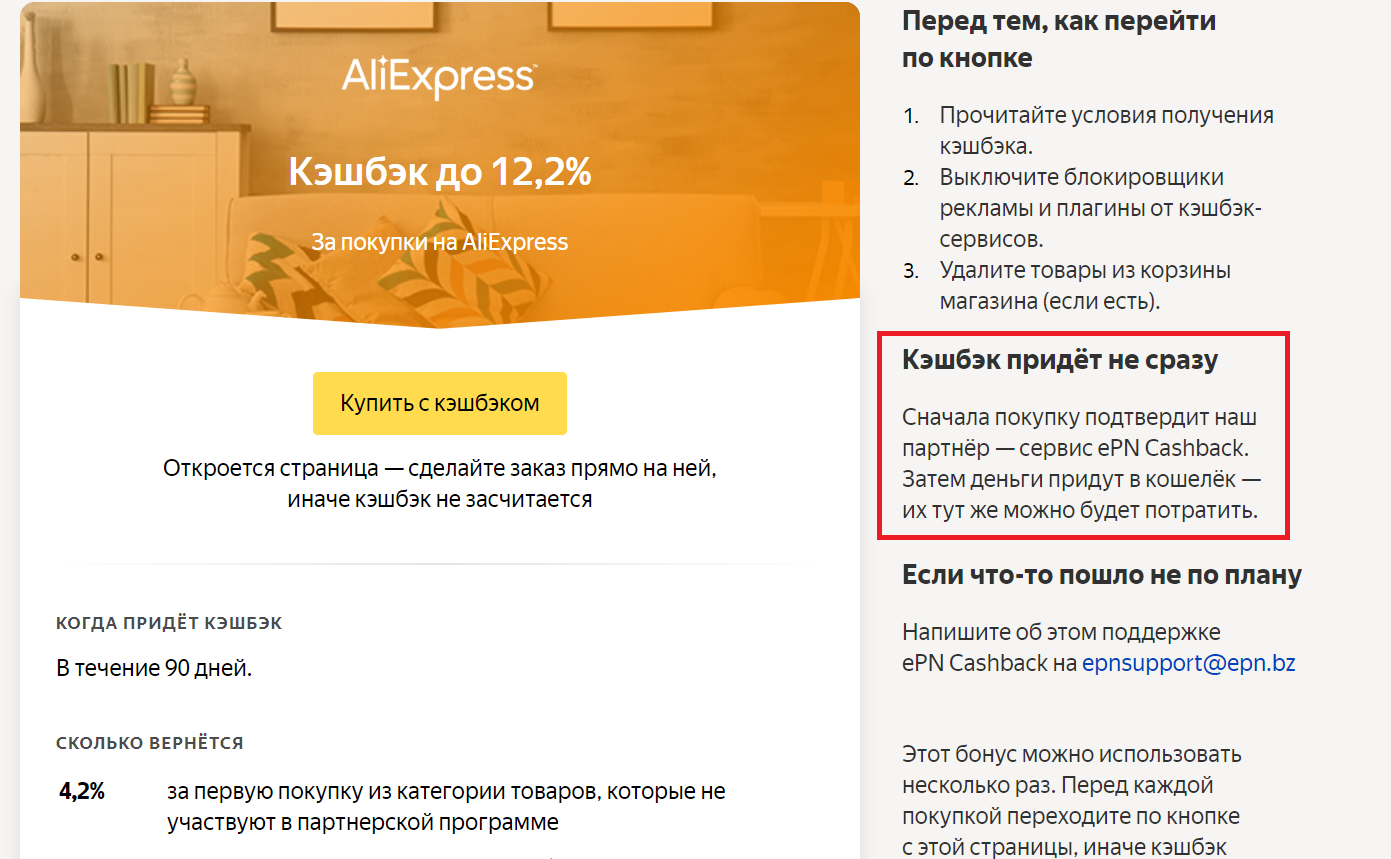Image resolution: width=1391 pixels, height=859 pixels.
Task: Click the "Купить с кэшбэком" yellow button
Action: point(440,403)
